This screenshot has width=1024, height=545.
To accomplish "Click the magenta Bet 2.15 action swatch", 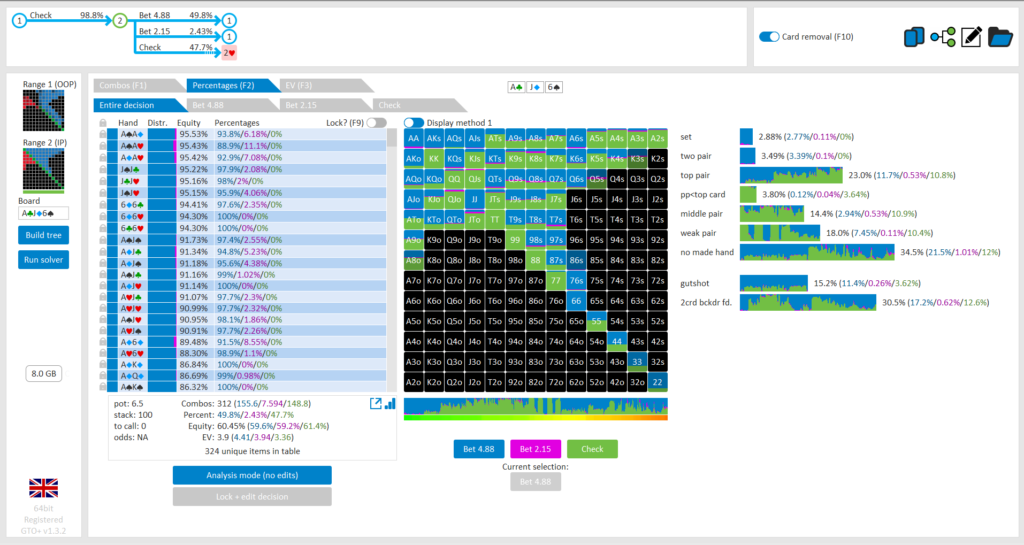I will coord(535,449).
